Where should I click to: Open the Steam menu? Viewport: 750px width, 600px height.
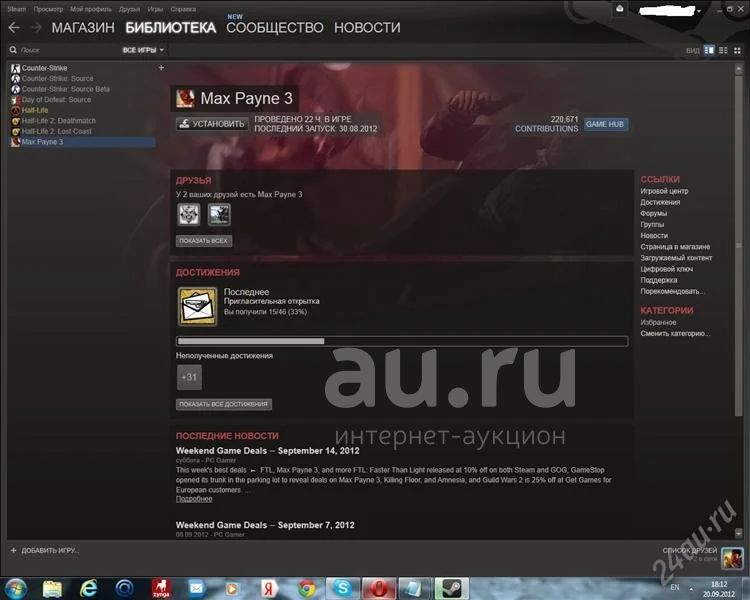[x=17, y=9]
